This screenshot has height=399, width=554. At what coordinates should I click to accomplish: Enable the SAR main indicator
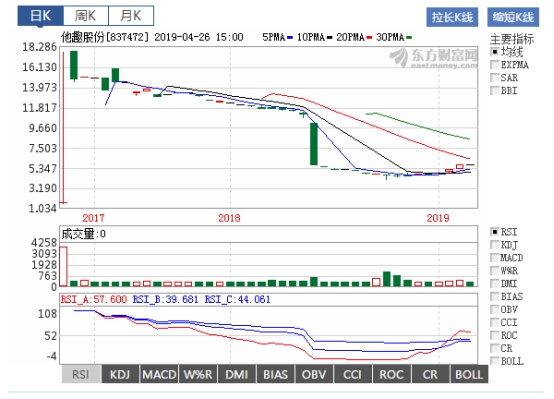495,77
